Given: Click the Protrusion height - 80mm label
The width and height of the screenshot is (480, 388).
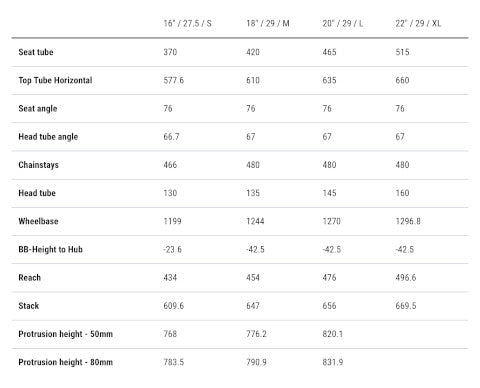Looking at the screenshot, I should point(66,362).
